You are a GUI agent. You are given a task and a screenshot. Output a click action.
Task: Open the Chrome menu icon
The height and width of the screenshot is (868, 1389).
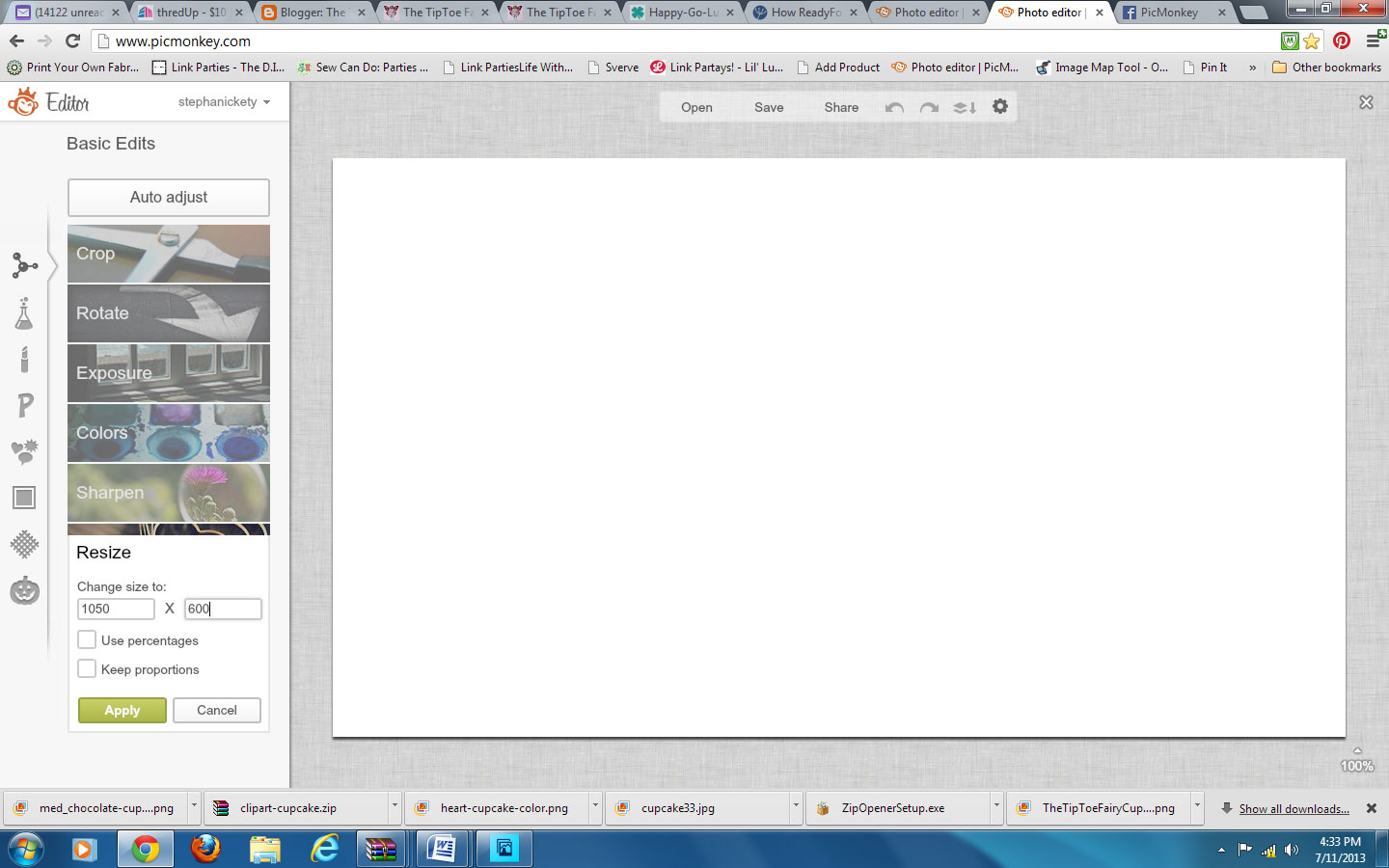(1374, 41)
